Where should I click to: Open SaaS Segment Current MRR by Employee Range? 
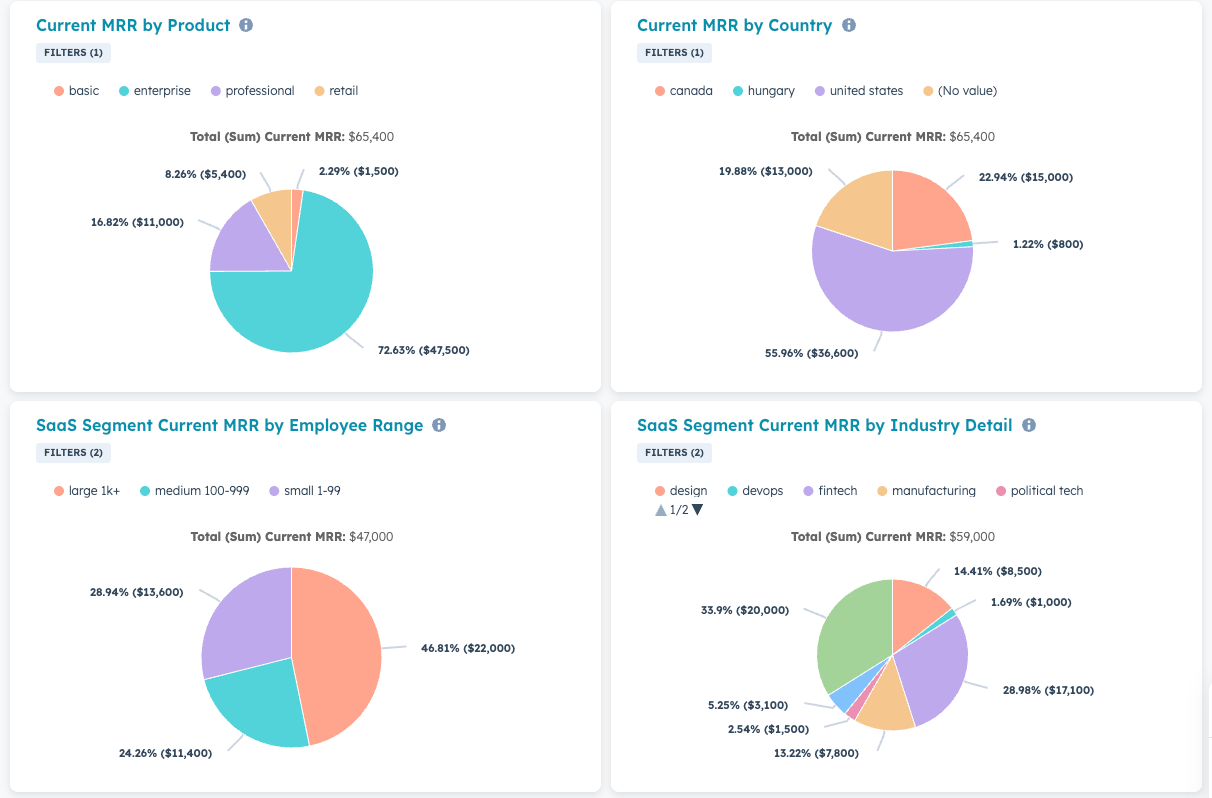[230, 425]
